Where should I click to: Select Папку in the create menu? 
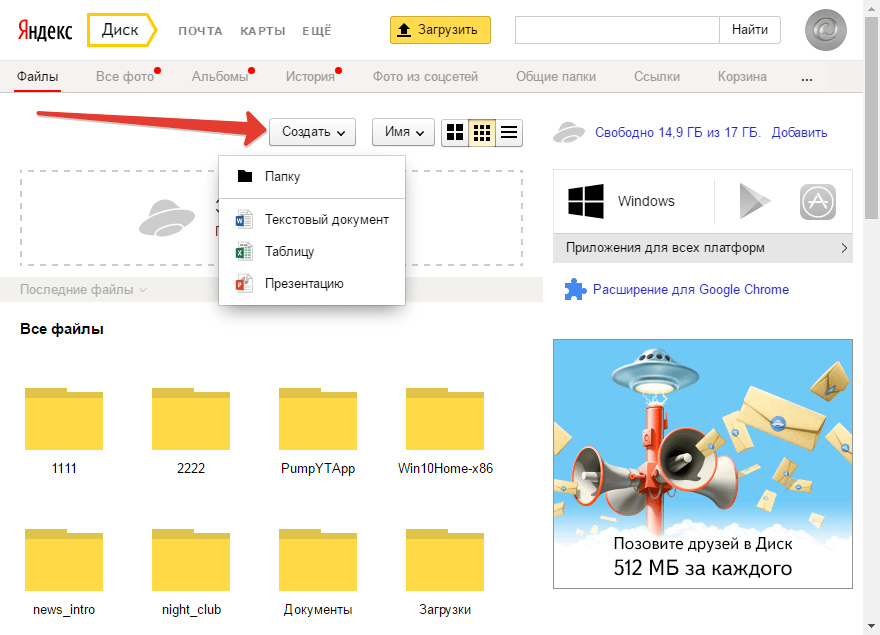click(282, 177)
